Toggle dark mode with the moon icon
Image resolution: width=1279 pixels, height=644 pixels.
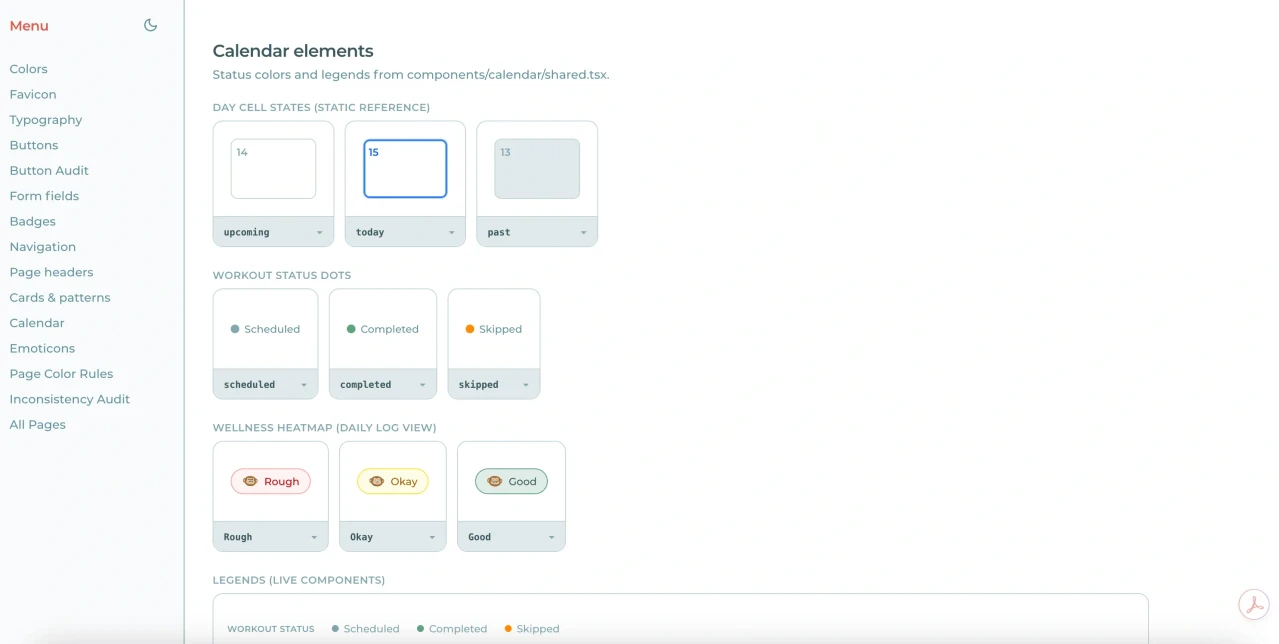(151, 25)
